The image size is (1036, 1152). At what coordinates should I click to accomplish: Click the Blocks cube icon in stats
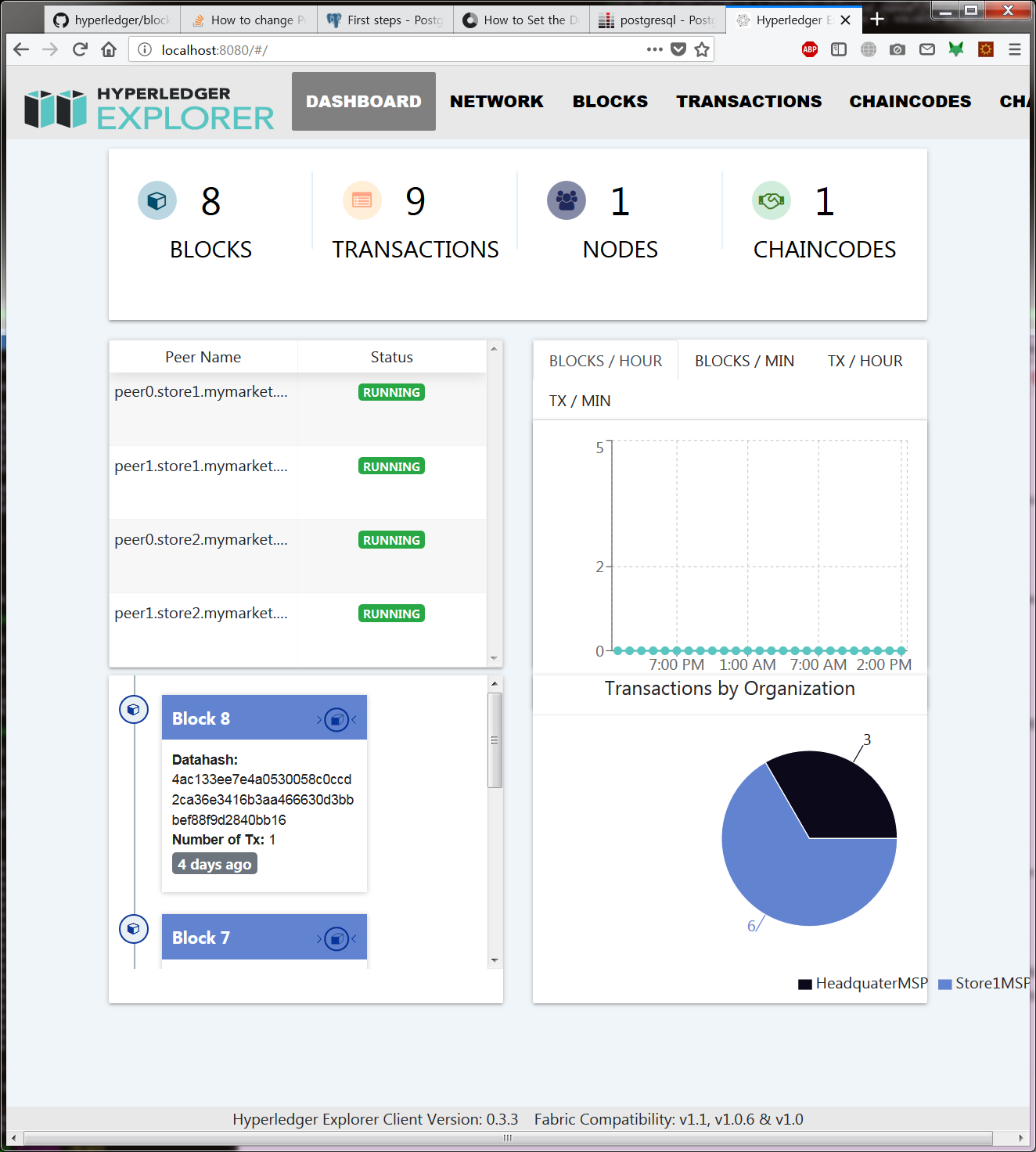(156, 201)
